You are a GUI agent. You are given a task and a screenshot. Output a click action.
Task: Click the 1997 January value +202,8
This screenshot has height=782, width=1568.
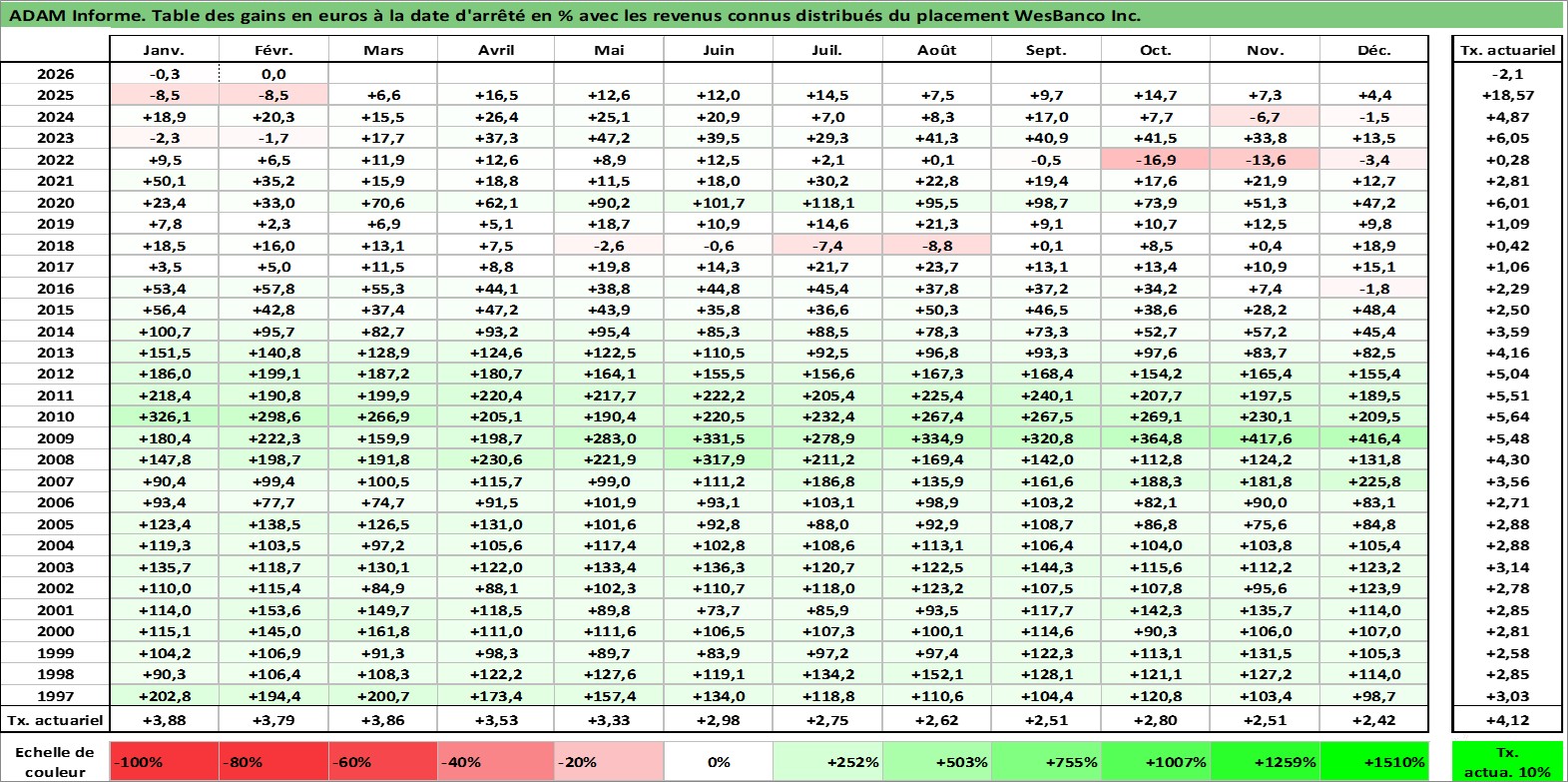tap(164, 696)
